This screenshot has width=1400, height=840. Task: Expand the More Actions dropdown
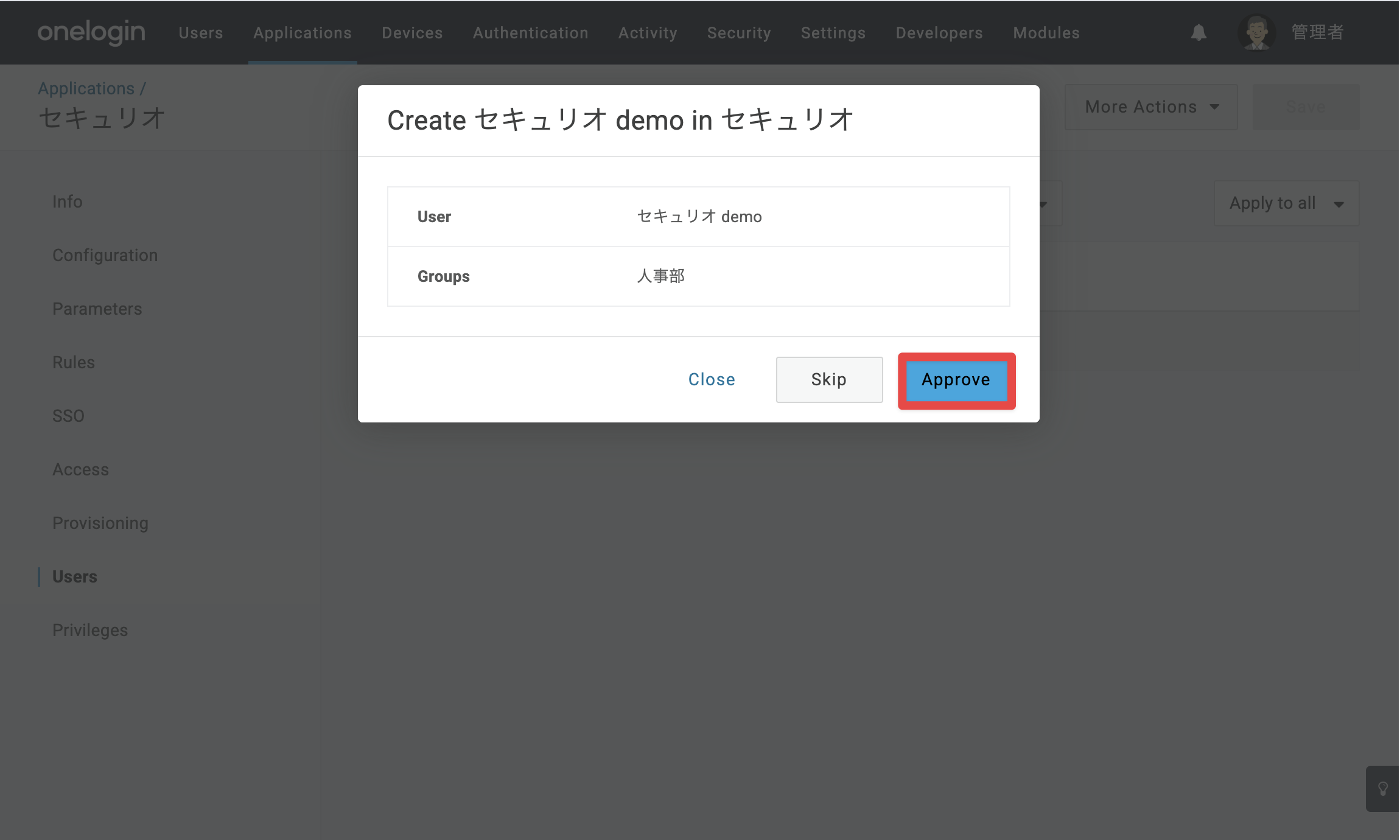1150,107
